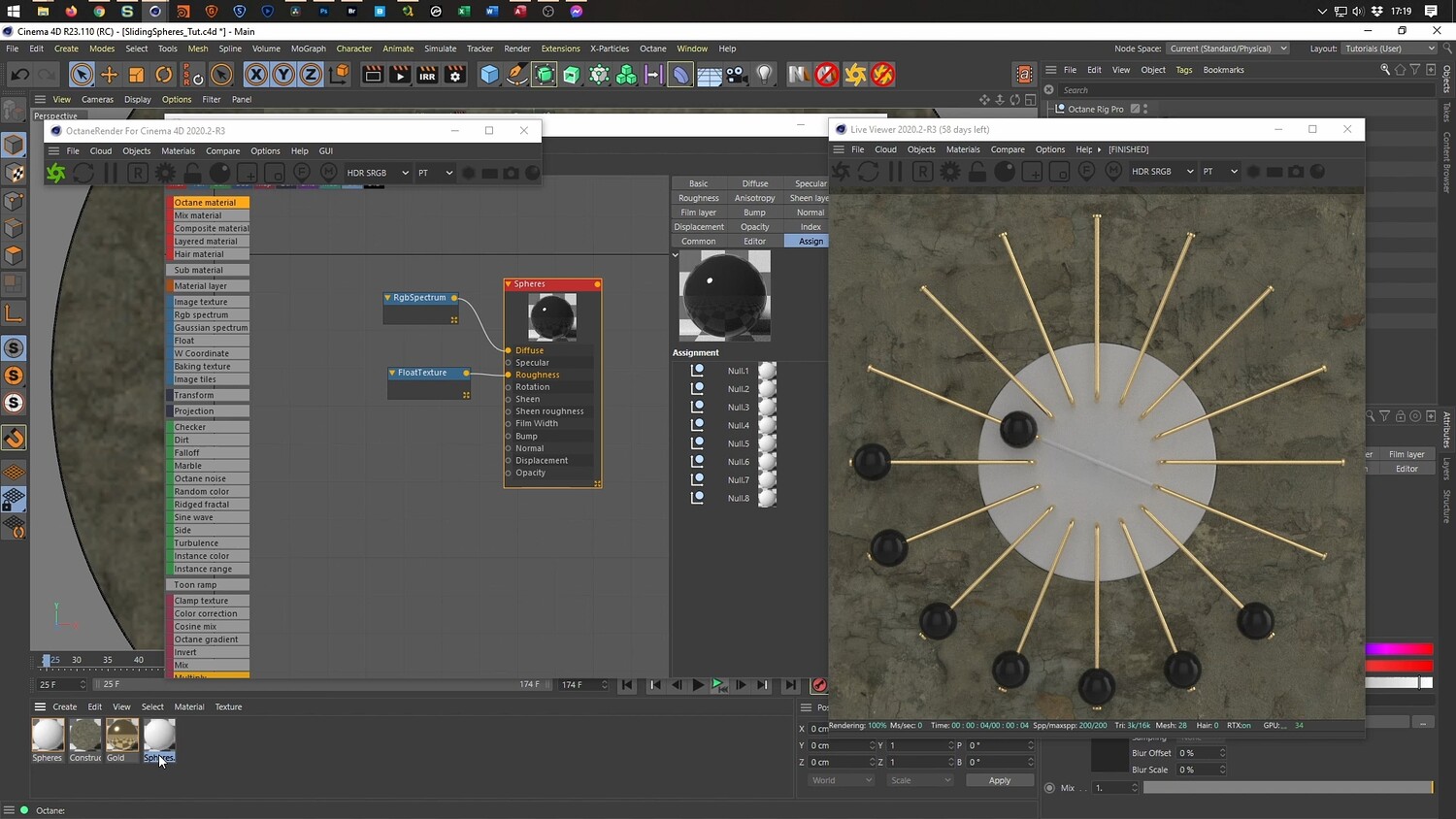Screen dimensions: 1456x819
Task: Select the Move tool in main toolbar
Action: [x=109, y=75]
